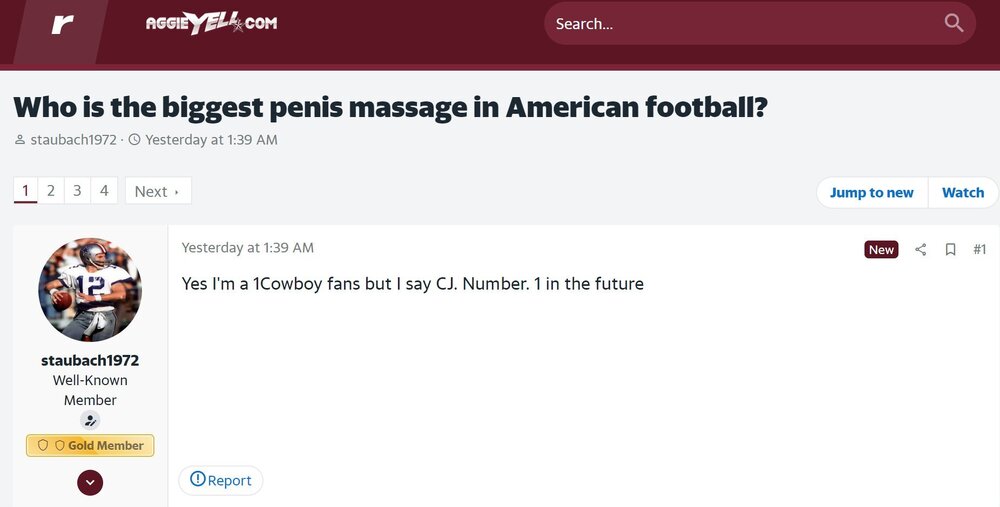
Task: Open the post #1 permalink
Action: [x=979, y=249]
